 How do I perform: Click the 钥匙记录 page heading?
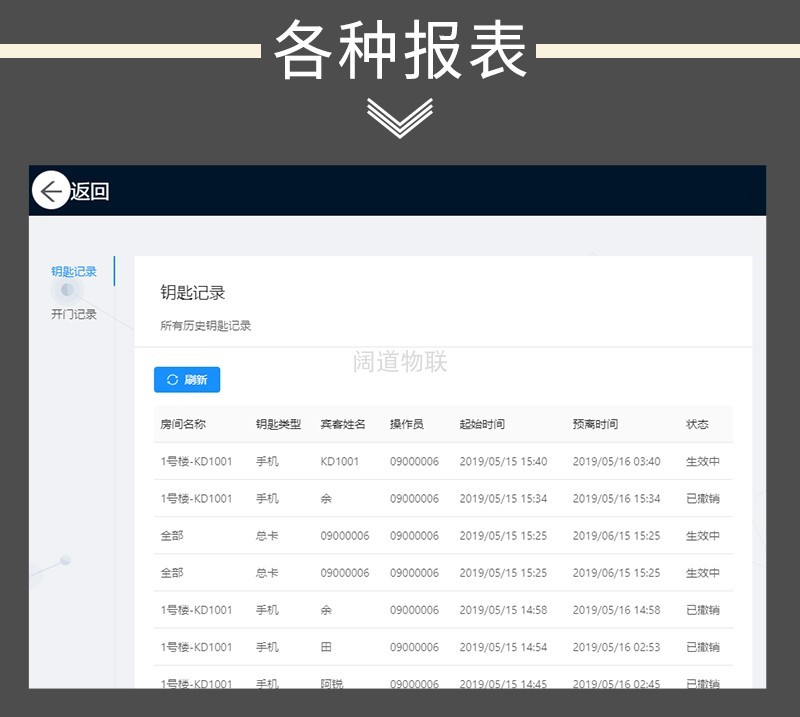coord(193,292)
